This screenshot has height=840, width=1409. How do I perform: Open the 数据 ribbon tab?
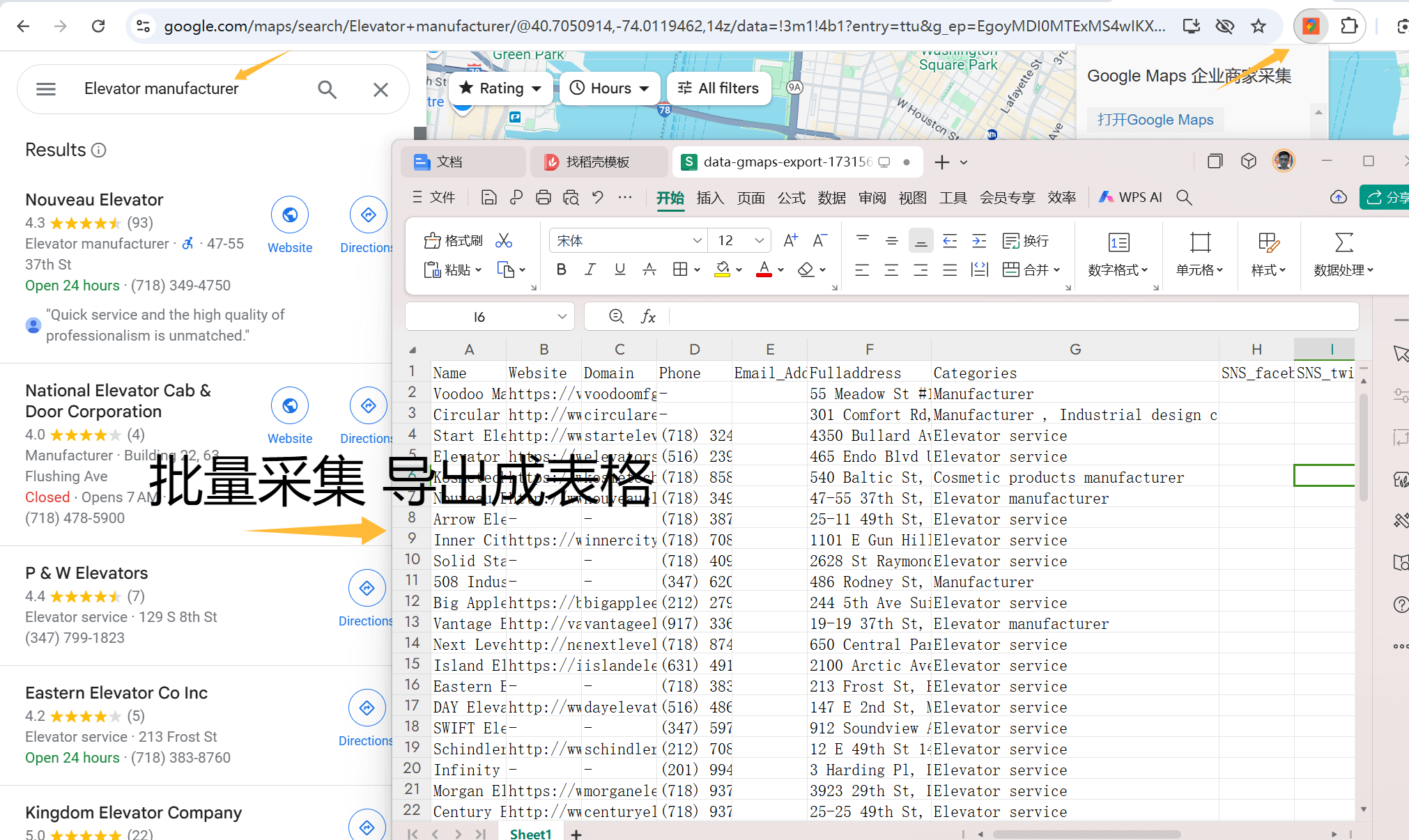pyautogui.click(x=831, y=198)
